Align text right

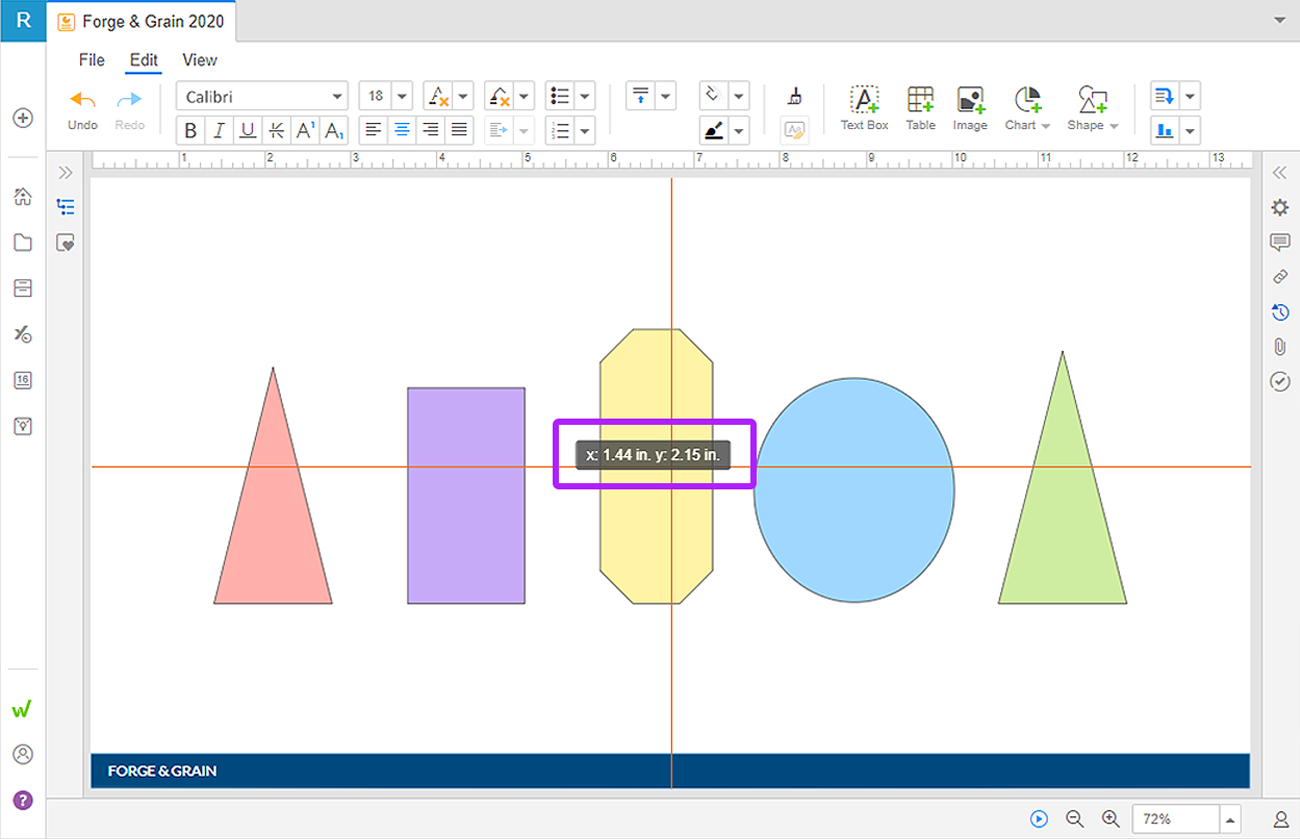point(431,130)
